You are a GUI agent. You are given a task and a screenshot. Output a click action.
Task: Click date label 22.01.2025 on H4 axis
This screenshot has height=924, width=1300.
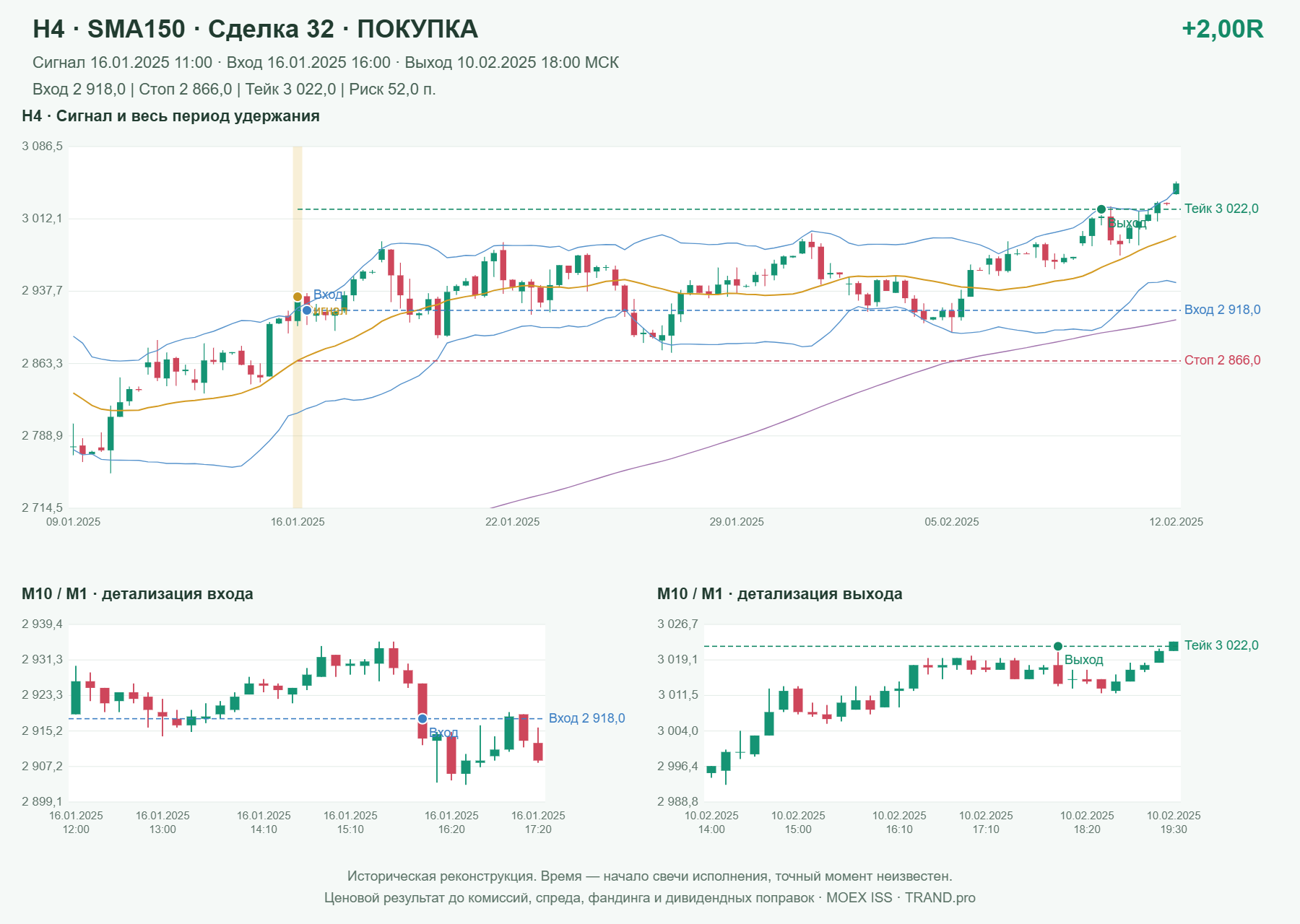(512, 522)
